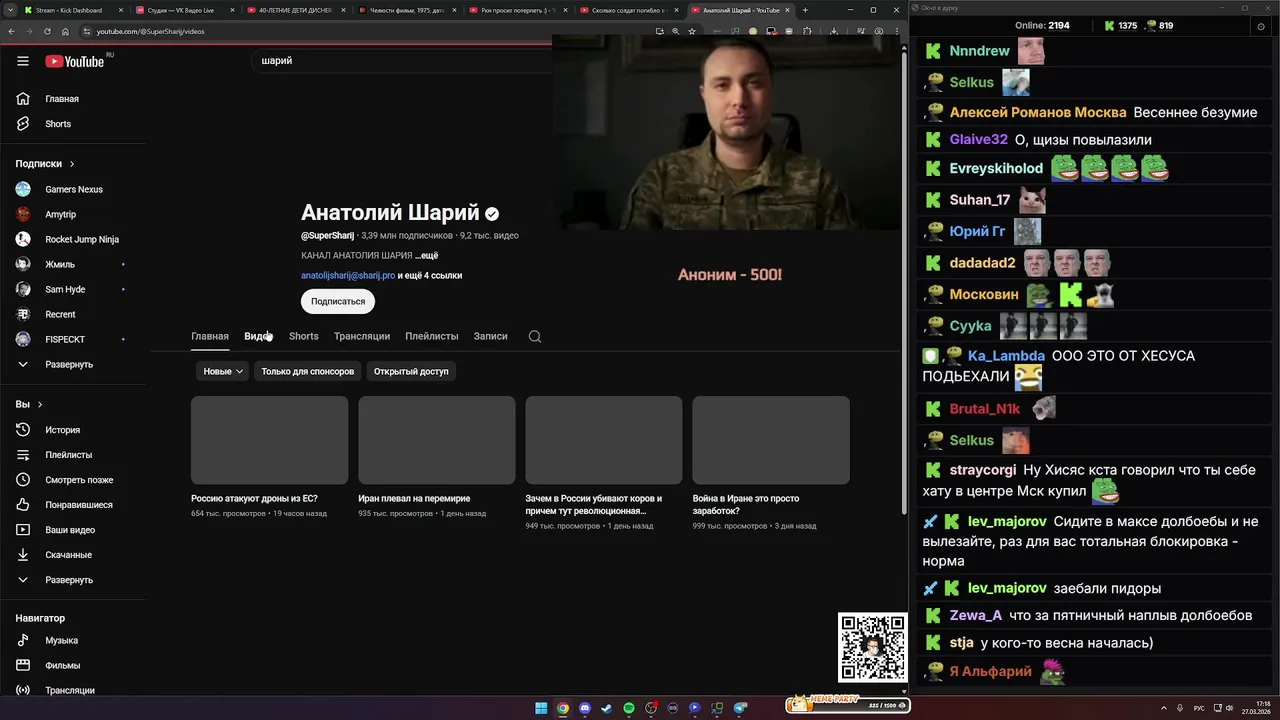Open Плейлисты in the sidebar
The width and height of the screenshot is (1280, 720).
coord(69,455)
